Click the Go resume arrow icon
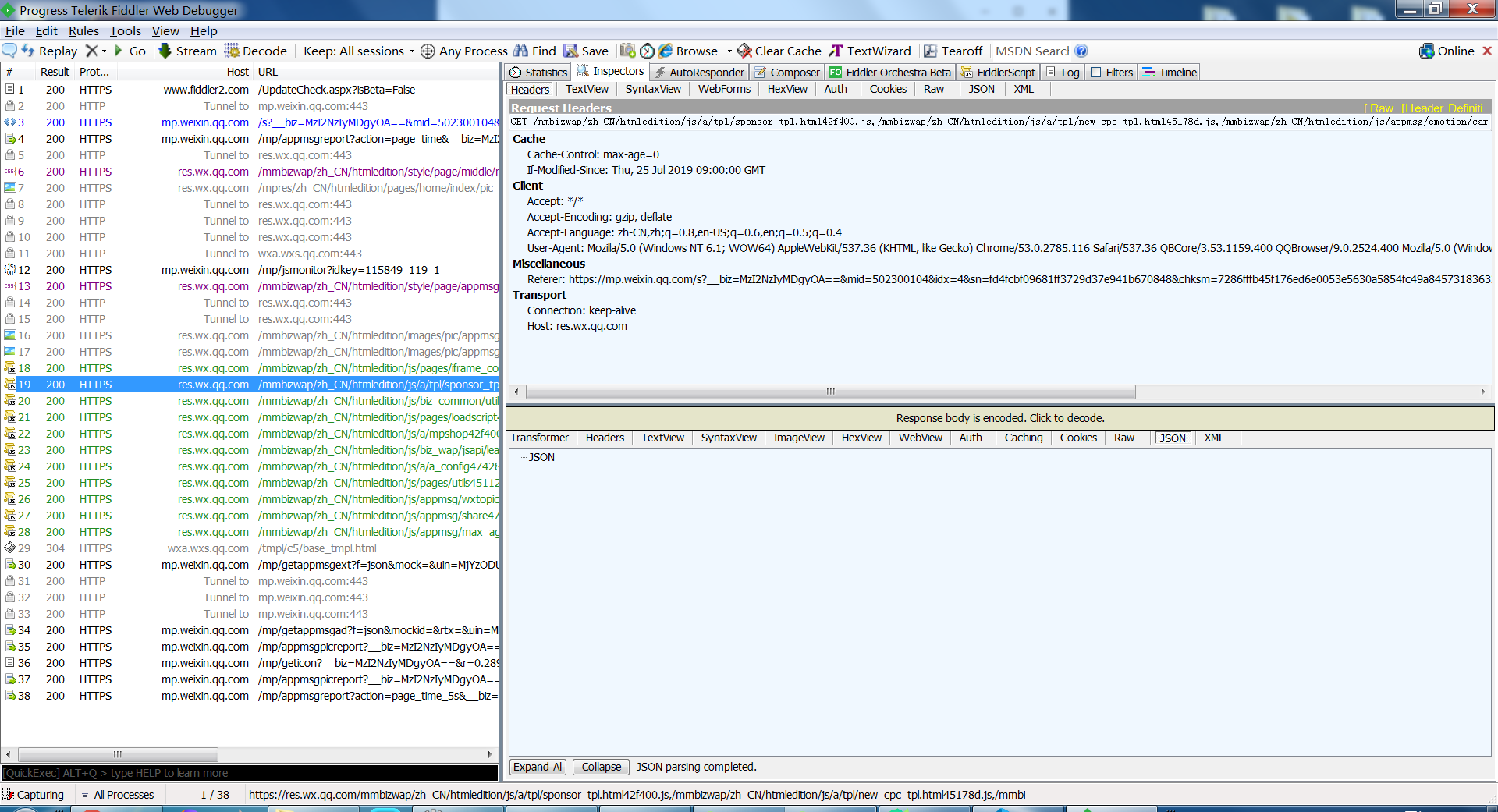This screenshot has height=812, width=1498. click(x=119, y=51)
